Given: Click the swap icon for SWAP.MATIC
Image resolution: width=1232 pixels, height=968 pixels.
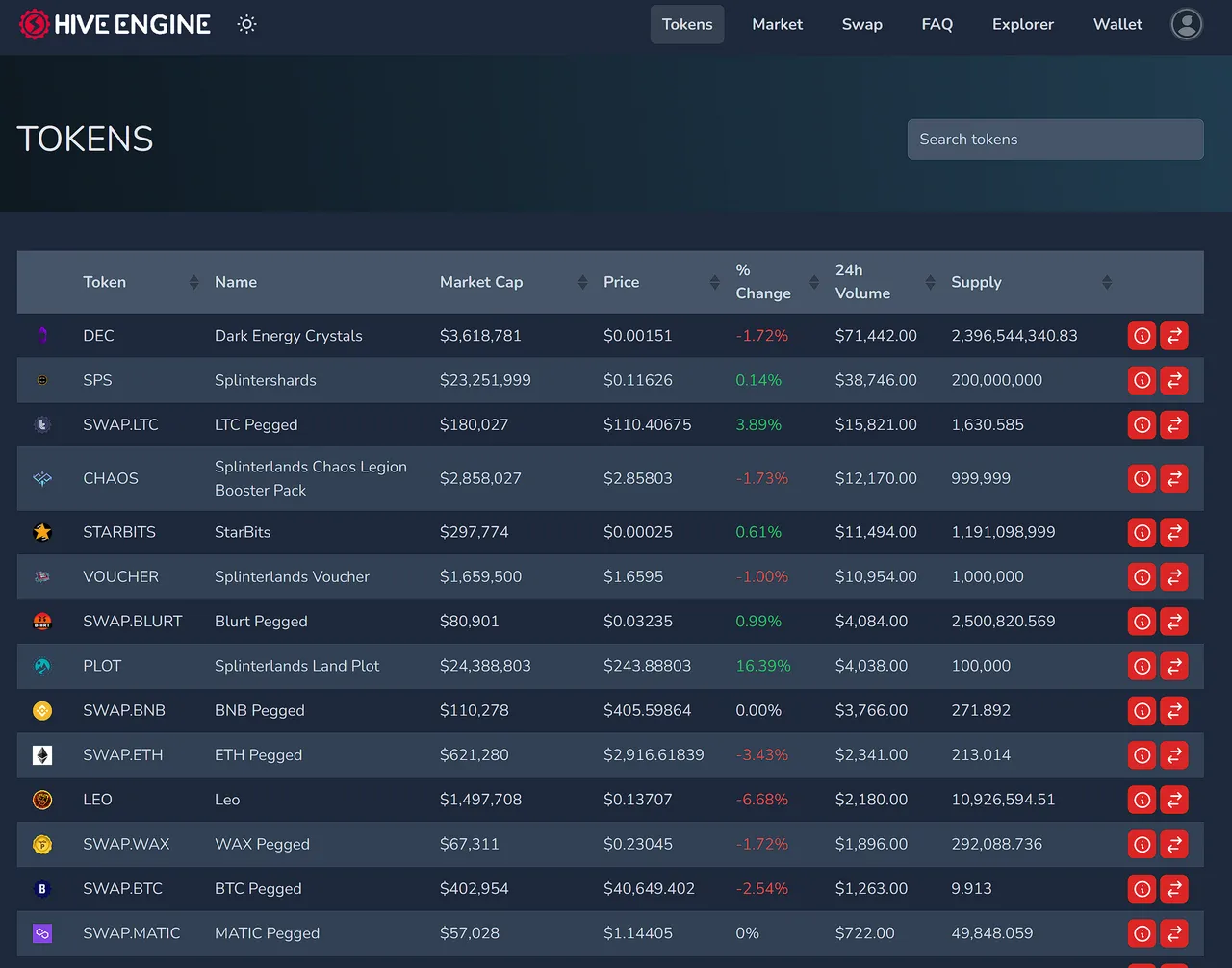Looking at the screenshot, I should 1174,933.
